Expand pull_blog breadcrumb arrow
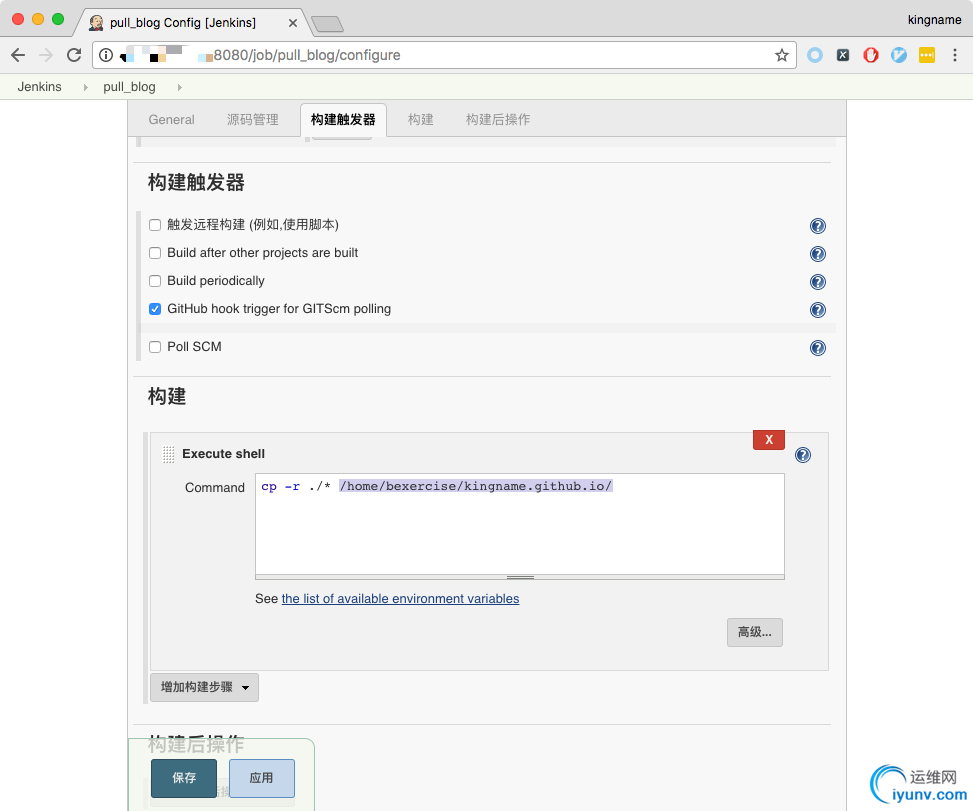The image size is (973, 811). pyautogui.click(x=179, y=87)
